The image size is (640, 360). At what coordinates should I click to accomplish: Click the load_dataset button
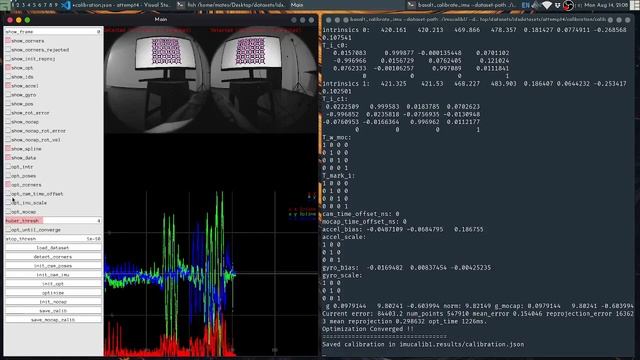[x=53, y=248]
